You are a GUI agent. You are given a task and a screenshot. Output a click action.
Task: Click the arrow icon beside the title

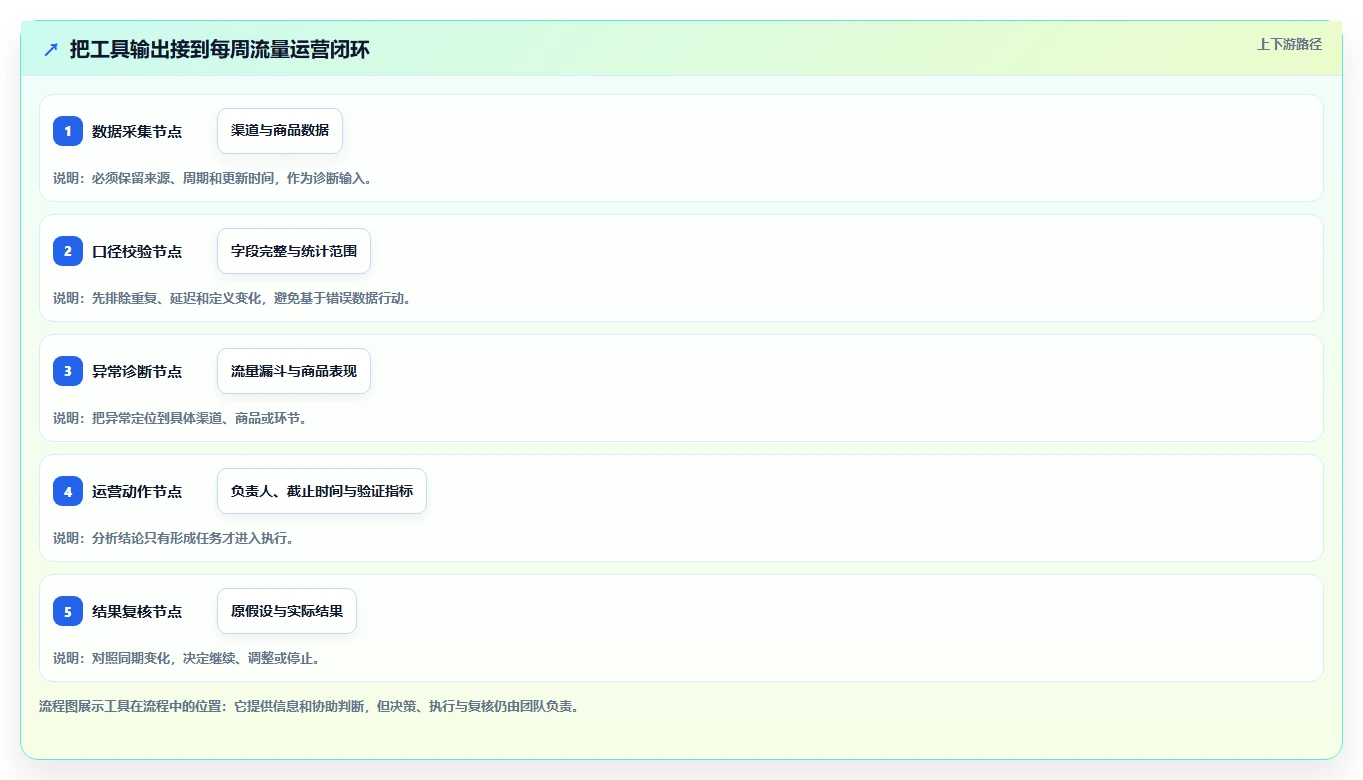click(51, 49)
